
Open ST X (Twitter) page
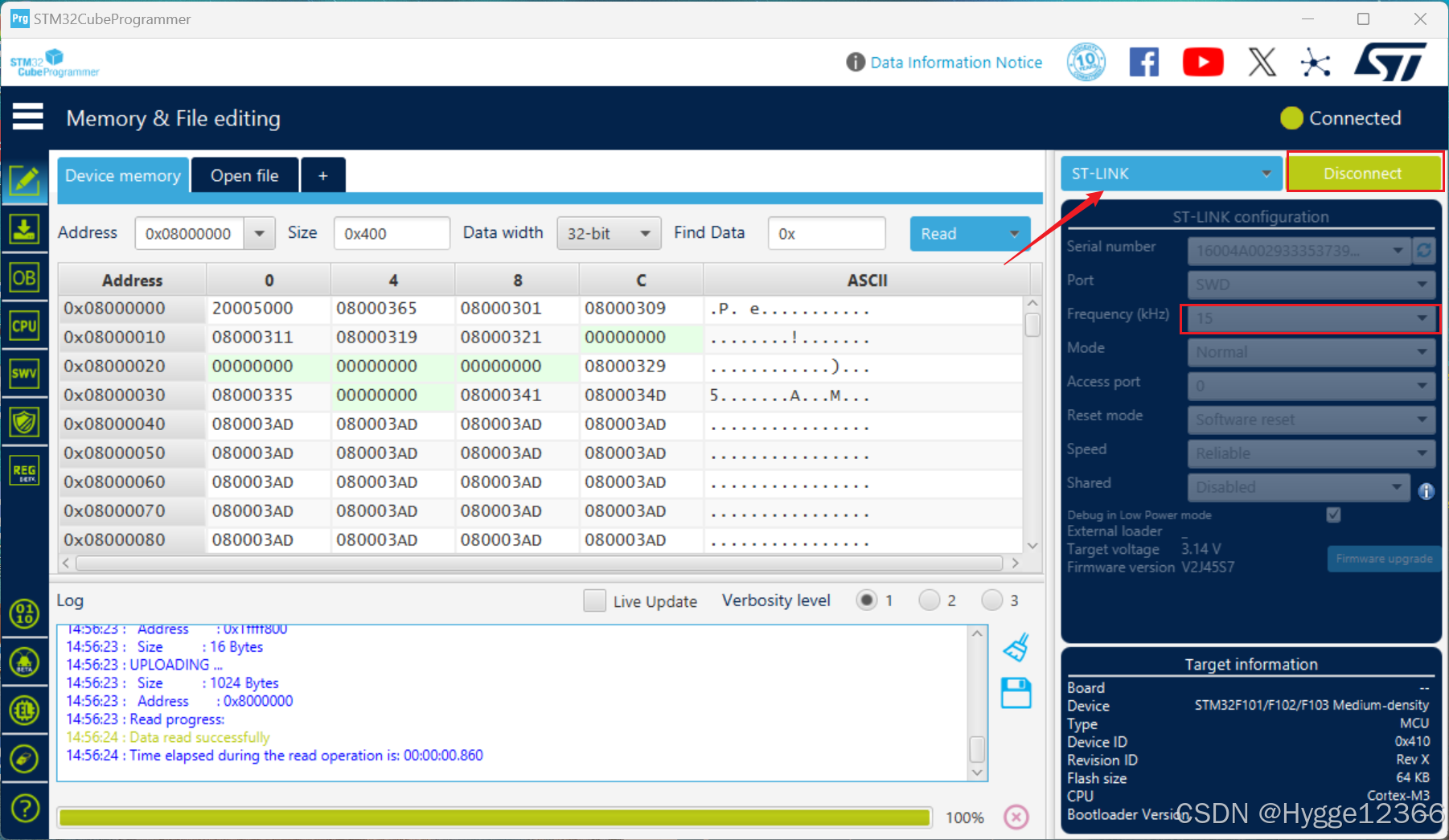pos(1262,62)
